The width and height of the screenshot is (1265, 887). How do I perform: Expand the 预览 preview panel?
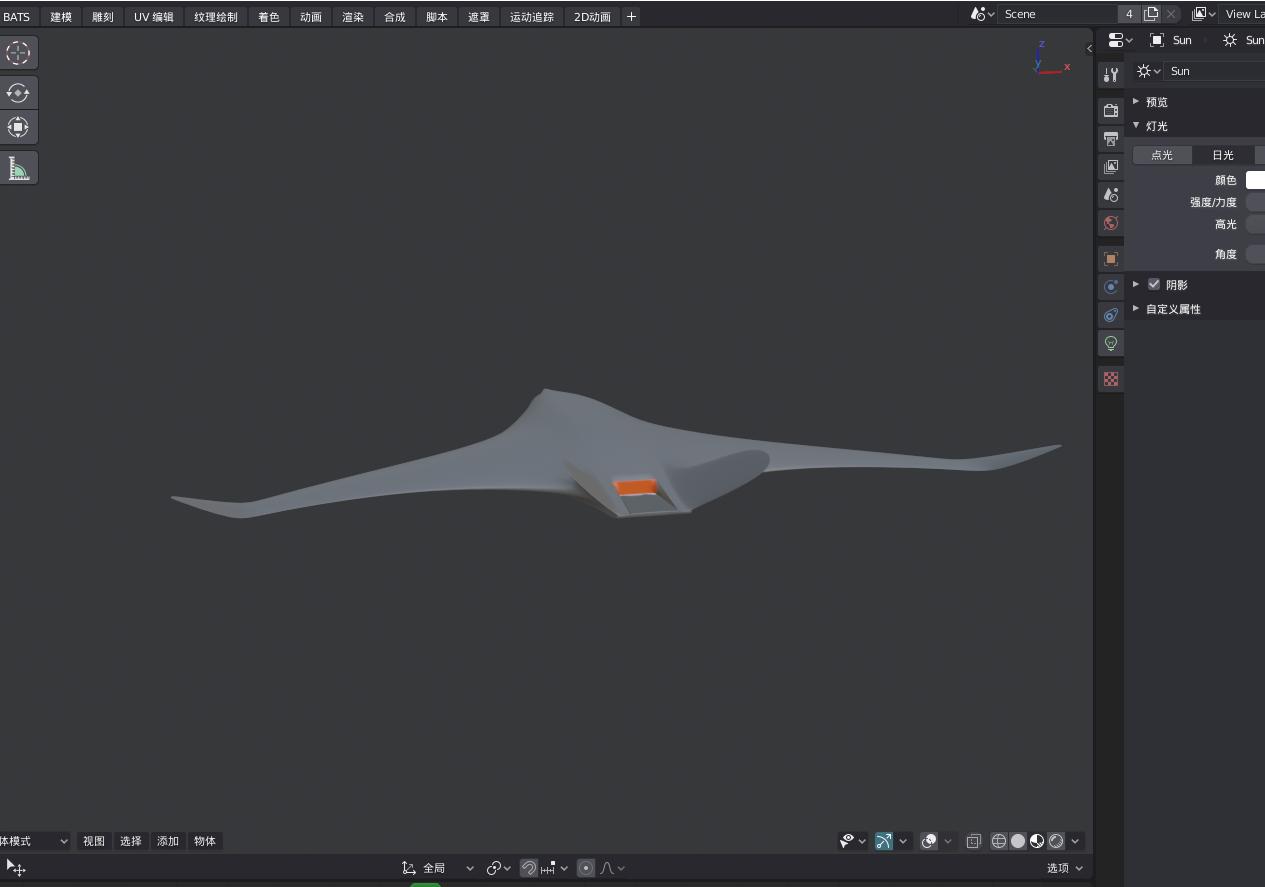coord(1157,102)
